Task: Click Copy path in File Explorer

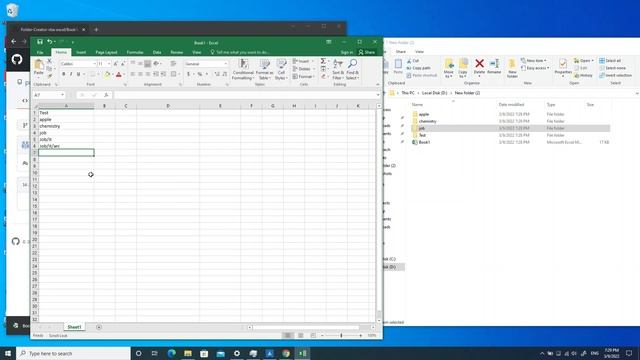Action: point(418,68)
